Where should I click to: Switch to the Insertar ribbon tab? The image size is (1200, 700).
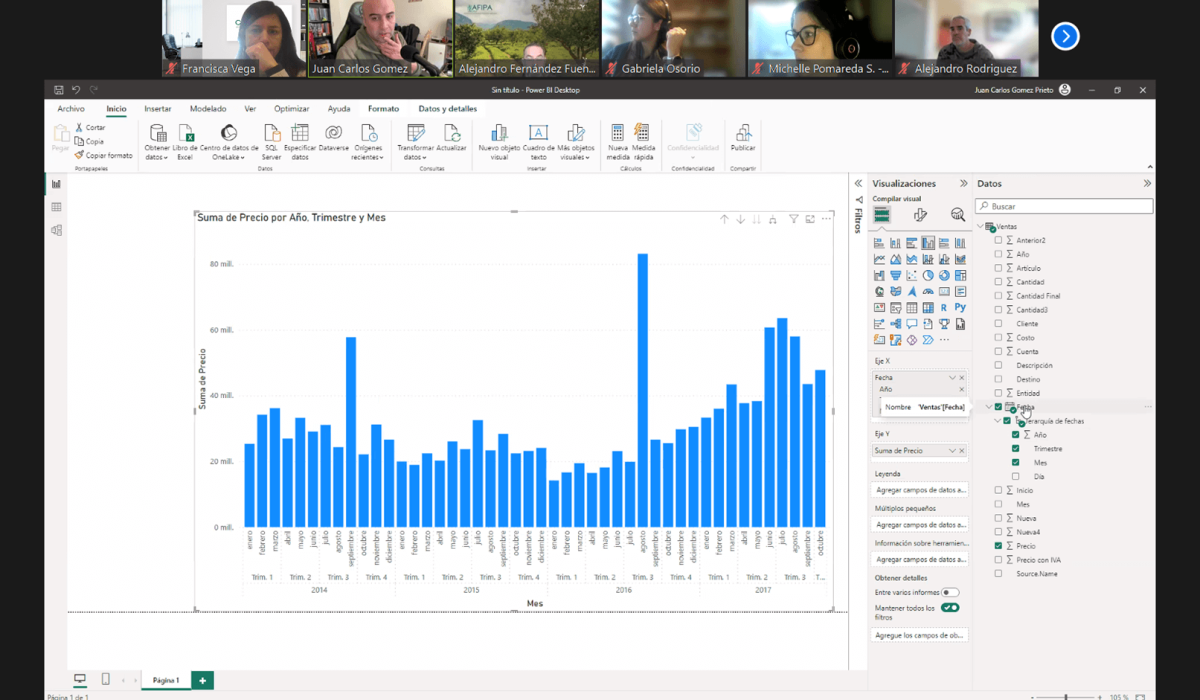point(157,108)
